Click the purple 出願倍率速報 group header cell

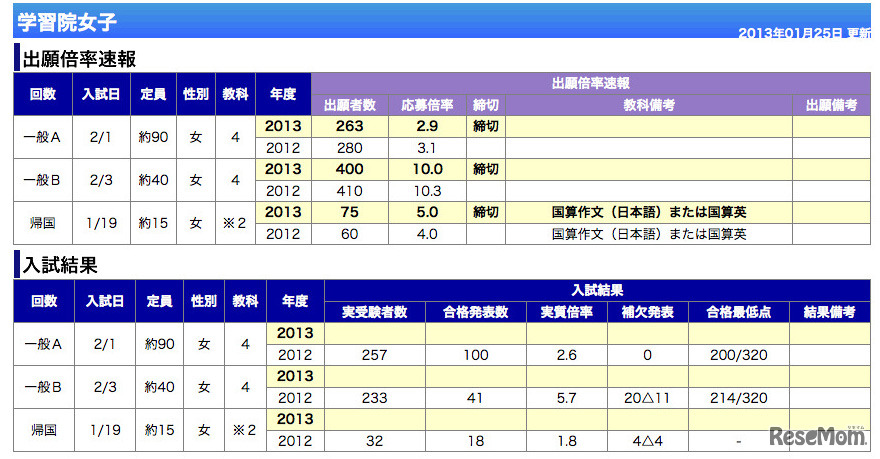(590, 83)
